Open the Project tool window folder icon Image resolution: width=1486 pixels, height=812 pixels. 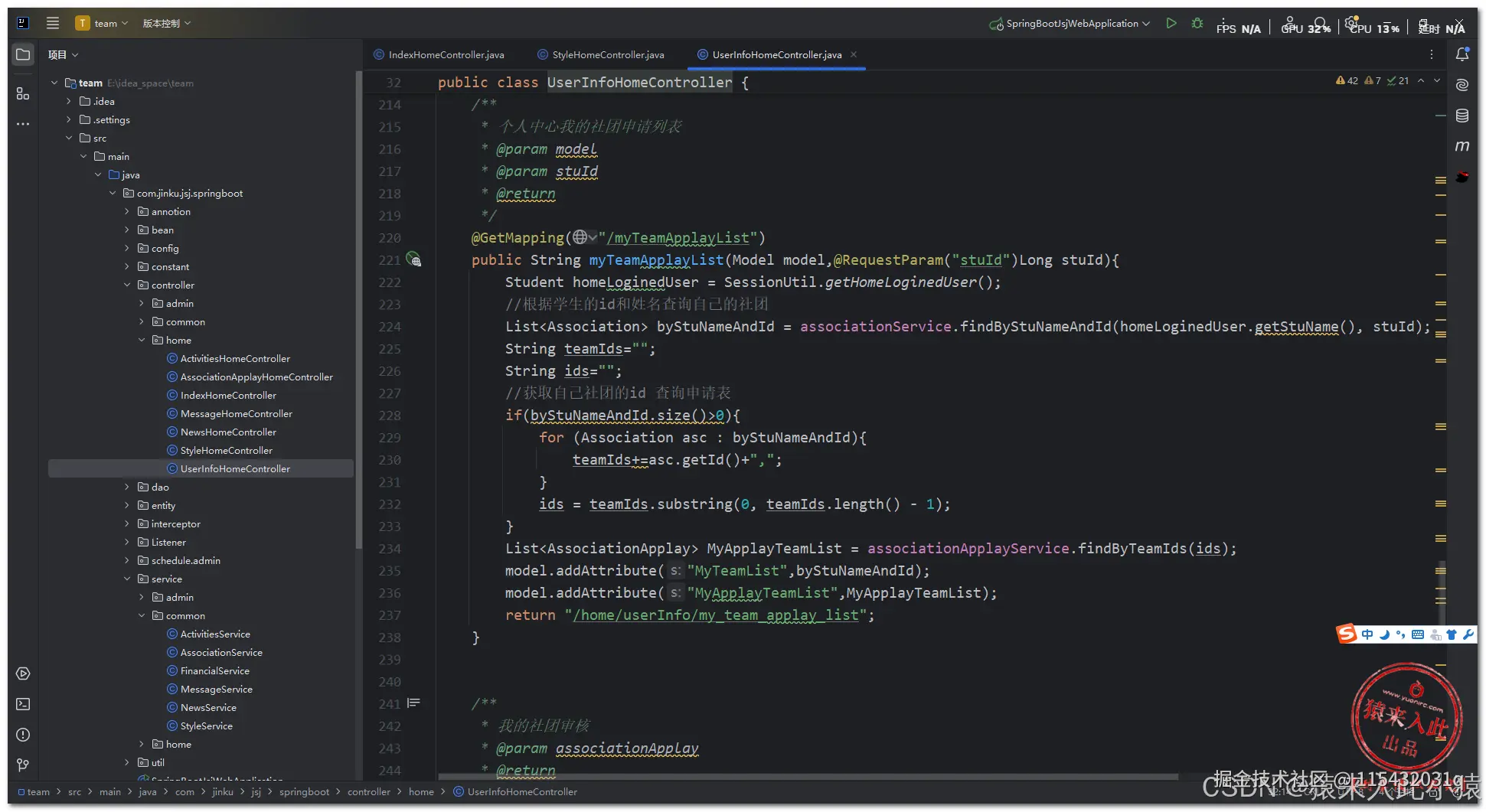[23, 54]
